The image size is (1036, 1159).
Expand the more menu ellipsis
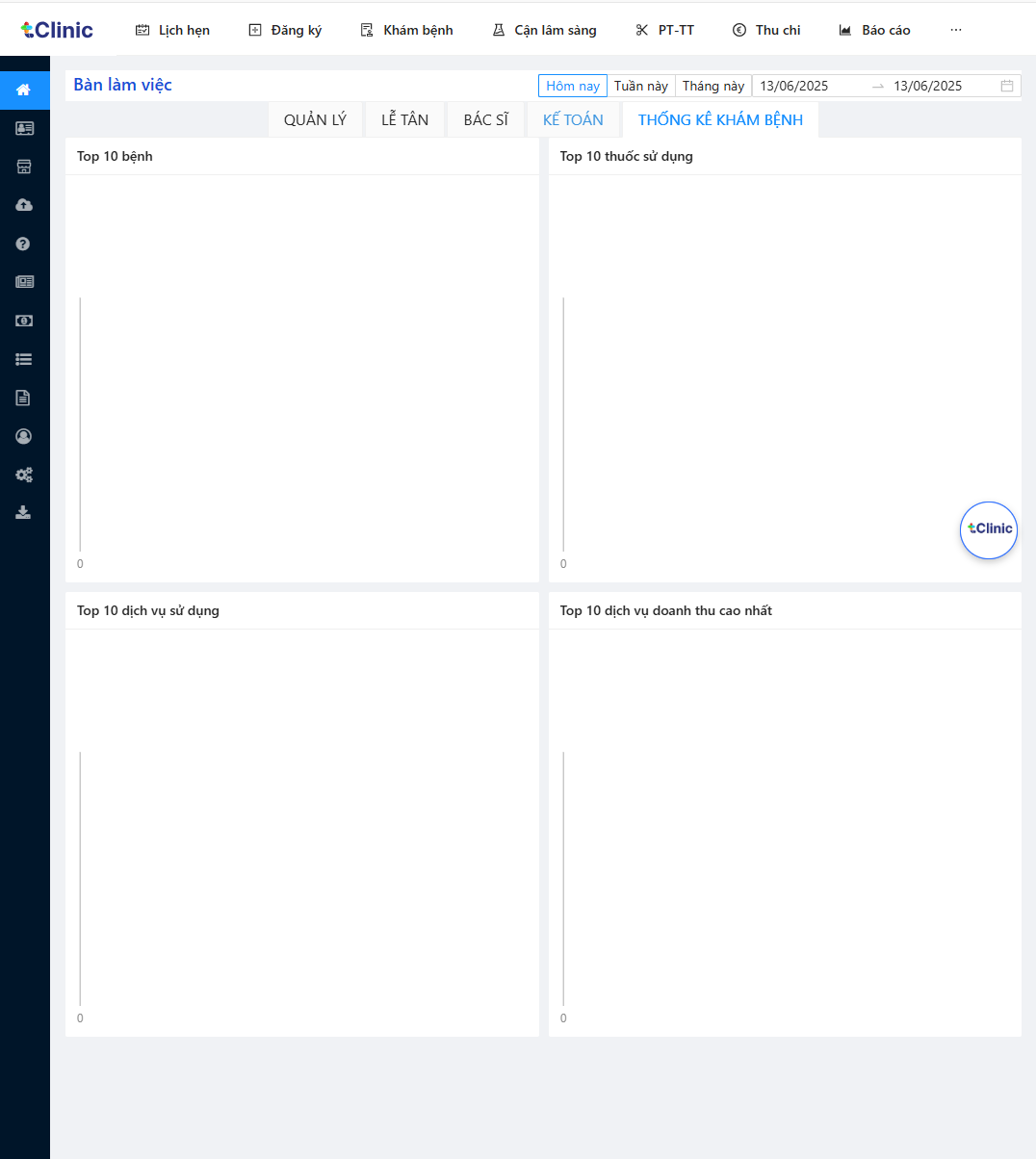(x=956, y=30)
